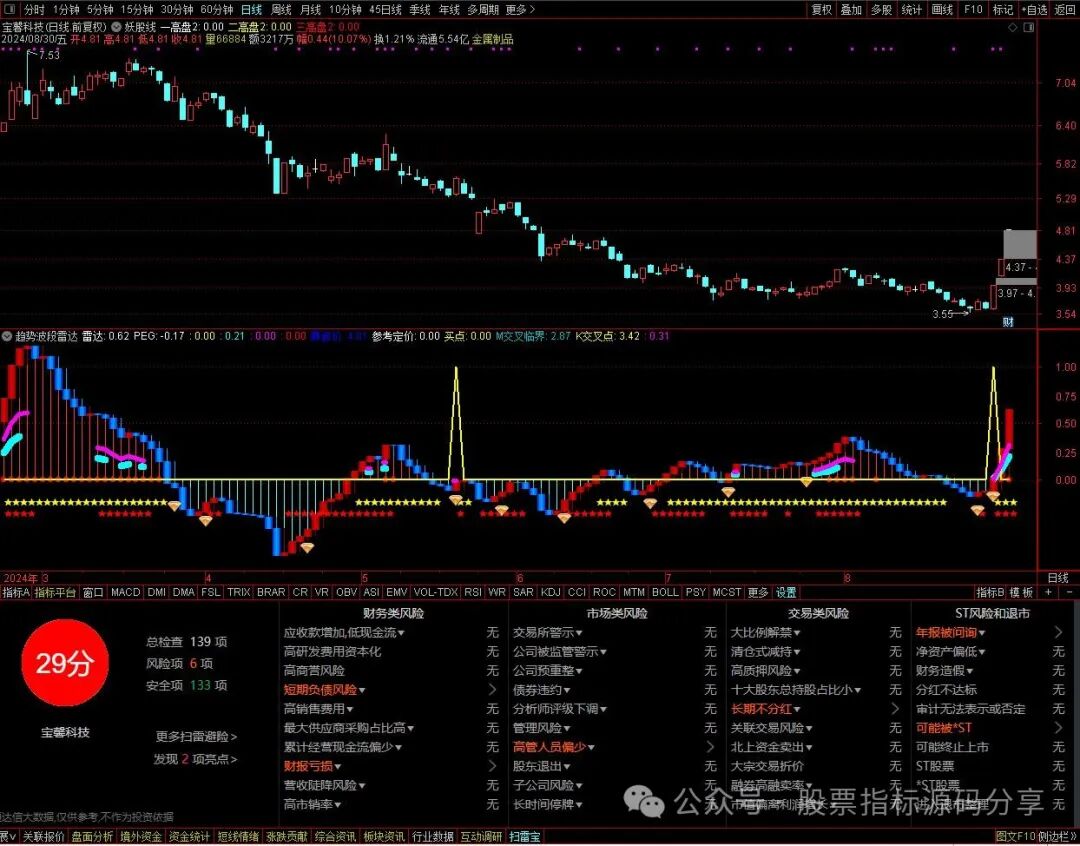The width and height of the screenshot is (1080, 846).
Task: Open the 可能被*ST detail arrow
Action: pos(1059,728)
